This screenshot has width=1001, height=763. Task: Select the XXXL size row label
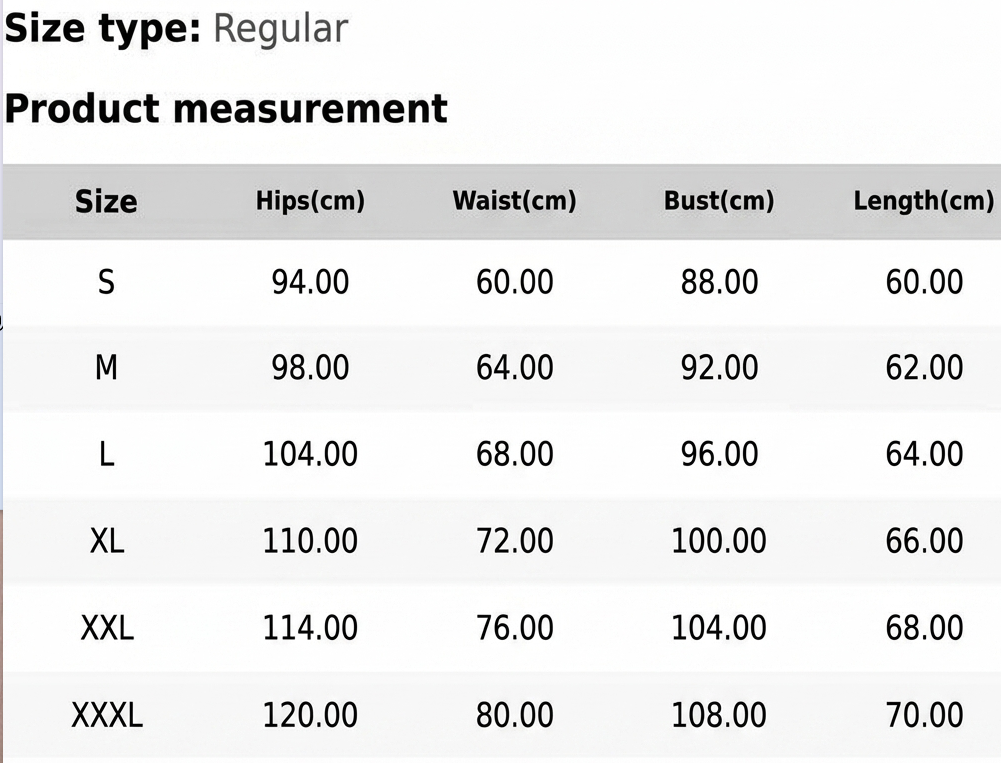pos(106,715)
